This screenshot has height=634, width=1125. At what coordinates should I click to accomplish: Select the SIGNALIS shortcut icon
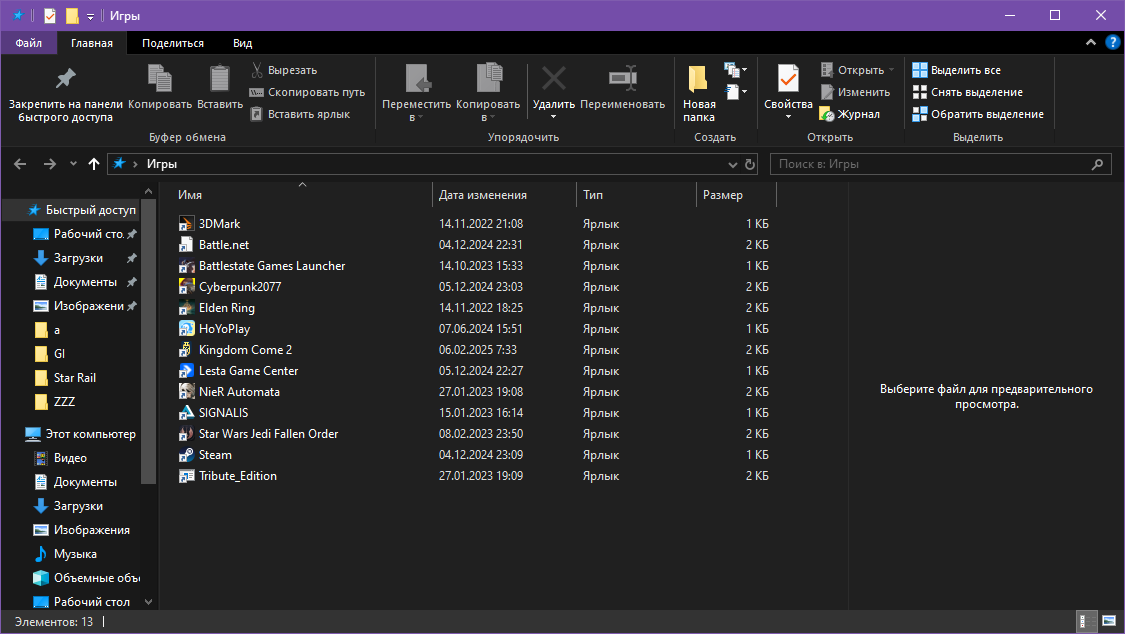coord(186,412)
